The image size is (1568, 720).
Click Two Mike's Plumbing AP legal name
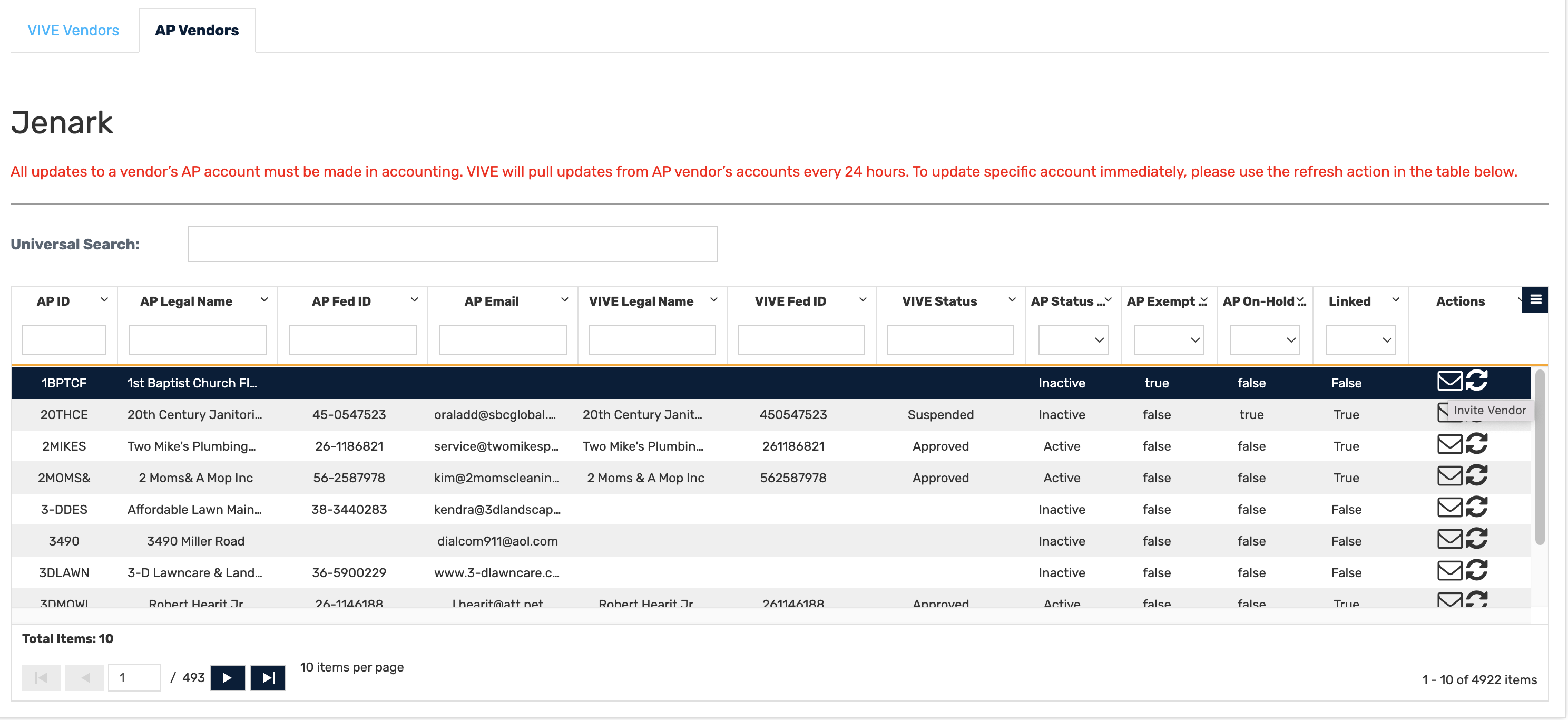coord(191,446)
